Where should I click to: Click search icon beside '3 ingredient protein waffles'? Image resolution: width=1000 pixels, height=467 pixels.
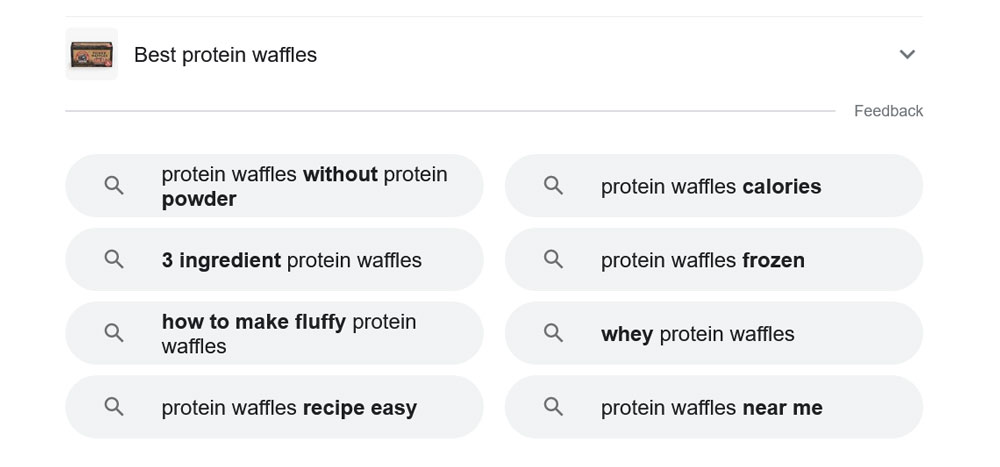(x=114, y=259)
